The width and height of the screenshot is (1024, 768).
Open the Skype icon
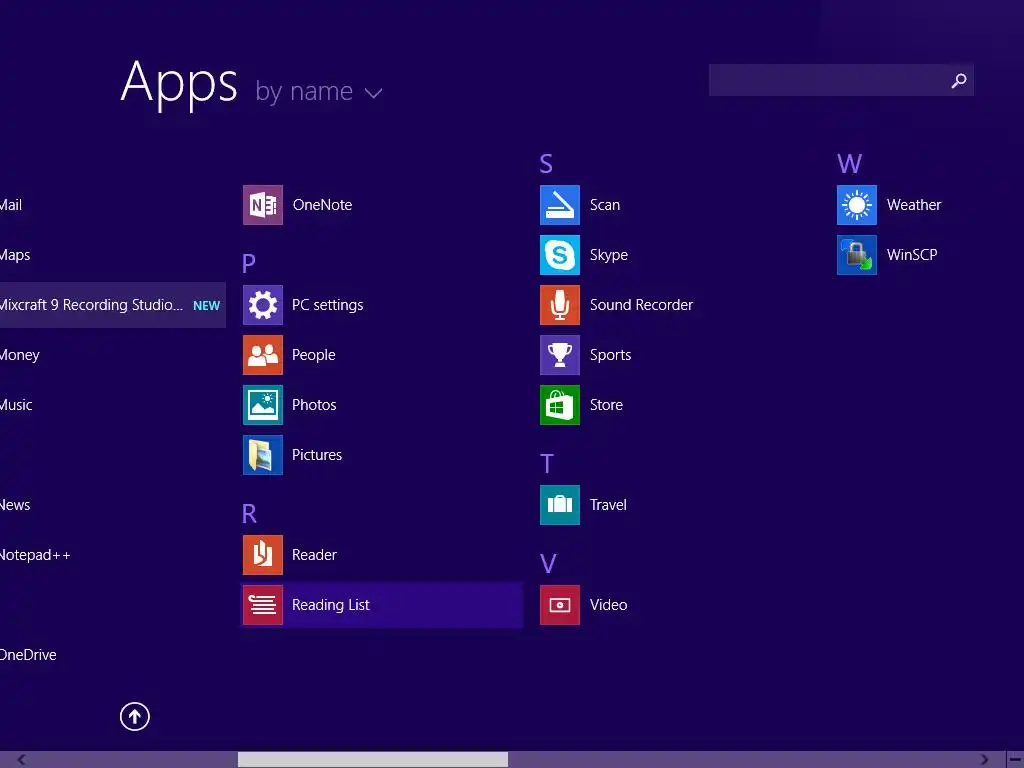[560, 255]
